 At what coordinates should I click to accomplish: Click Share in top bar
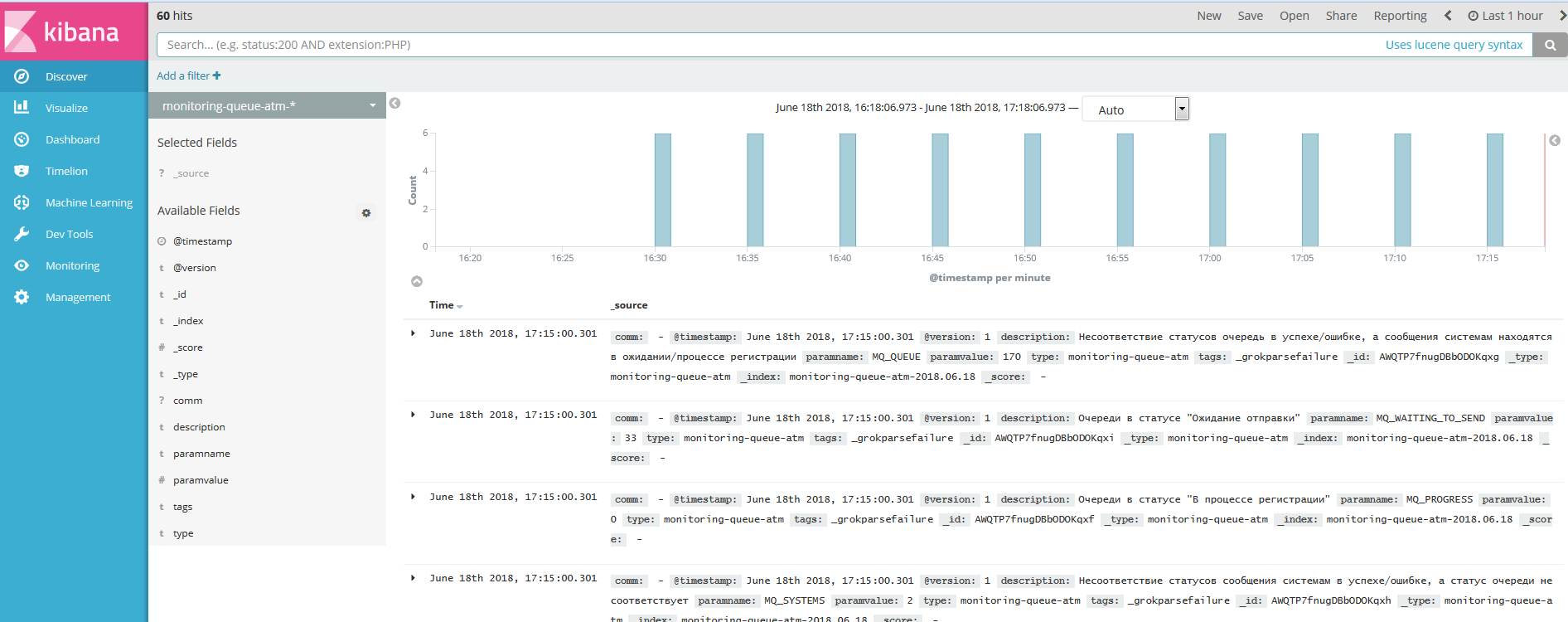pyautogui.click(x=1341, y=16)
